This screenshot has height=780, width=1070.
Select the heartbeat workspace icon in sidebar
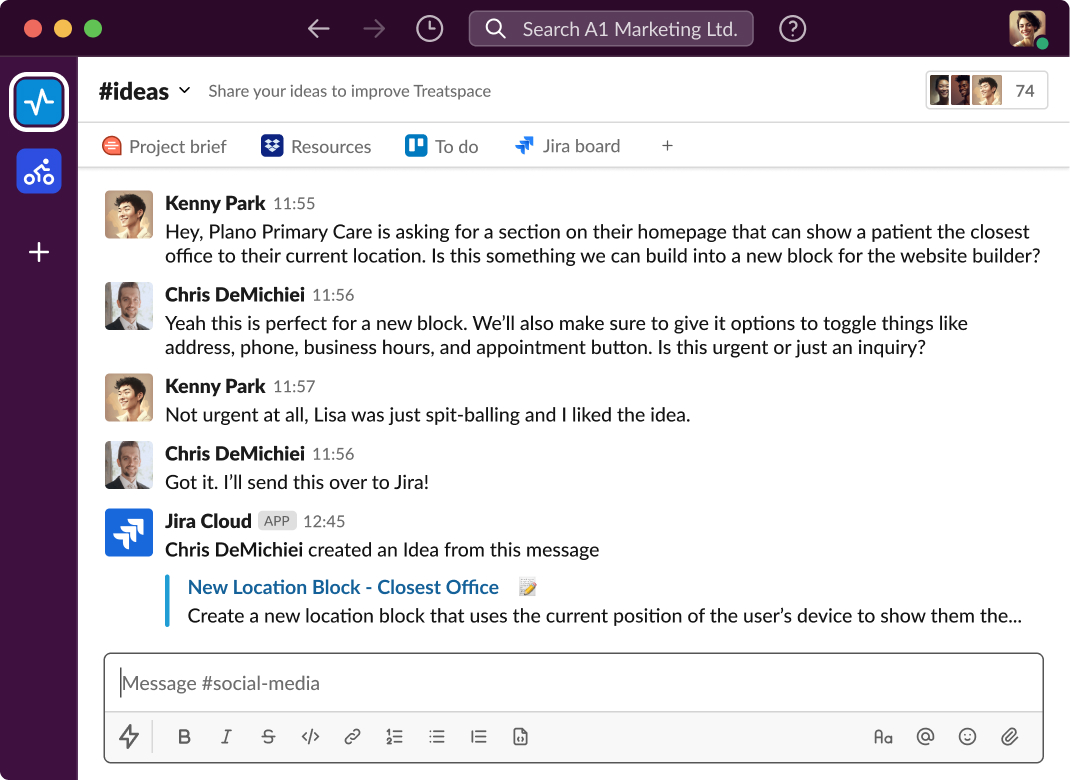[x=39, y=102]
